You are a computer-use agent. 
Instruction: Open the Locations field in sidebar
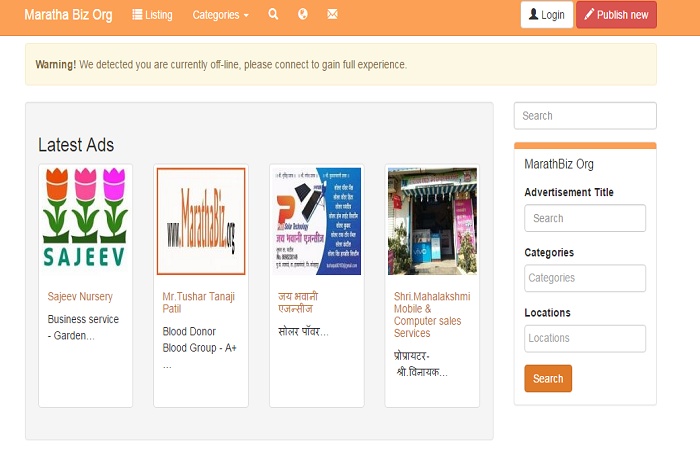585,338
